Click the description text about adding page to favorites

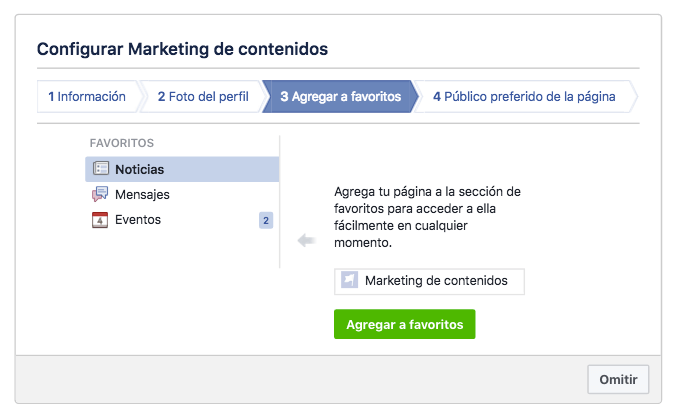[x=427, y=217]
